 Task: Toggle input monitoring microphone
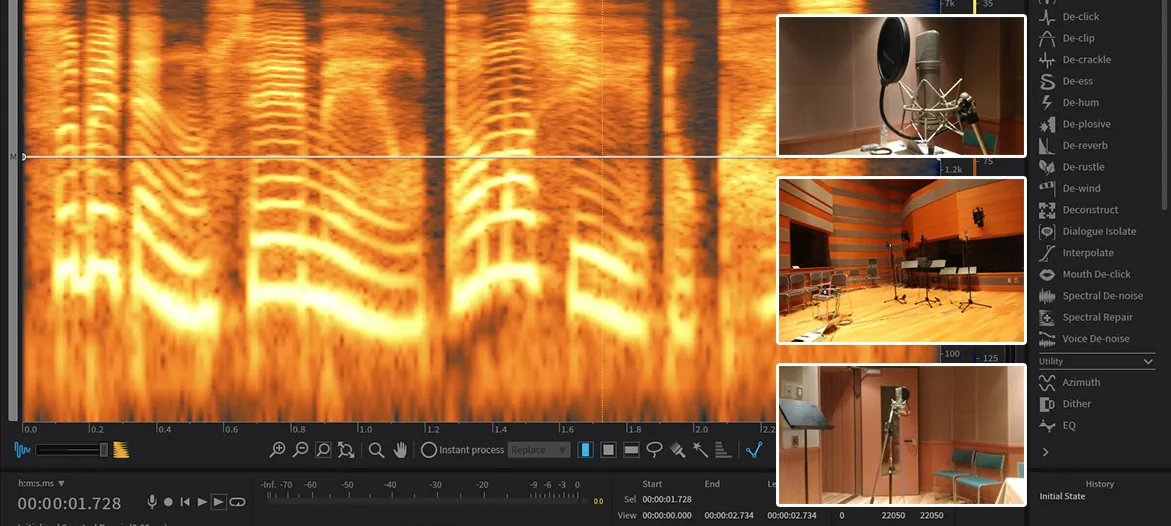pos(152,502)
